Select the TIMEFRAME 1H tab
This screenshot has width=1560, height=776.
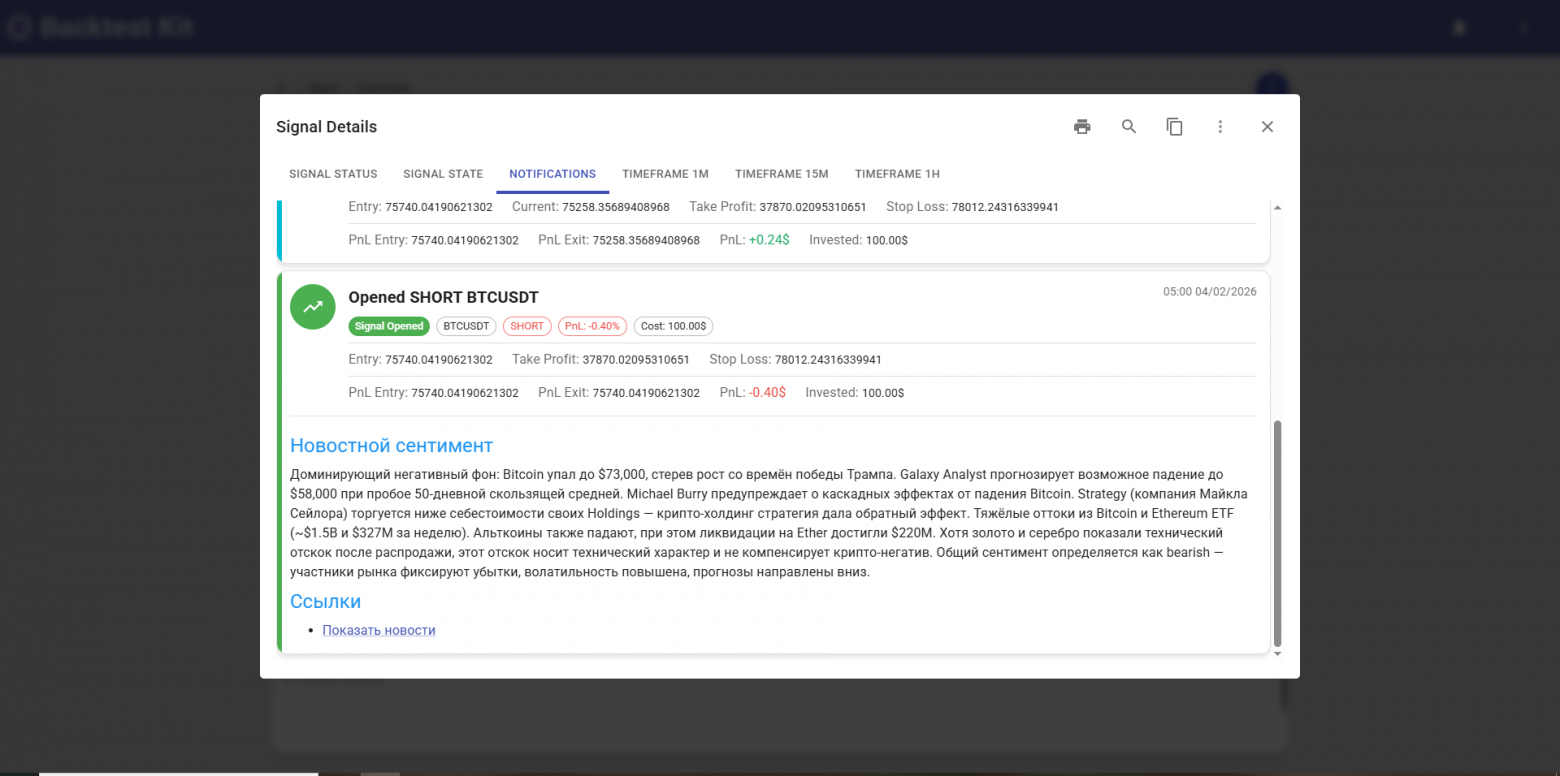click(x=897, y=173)
